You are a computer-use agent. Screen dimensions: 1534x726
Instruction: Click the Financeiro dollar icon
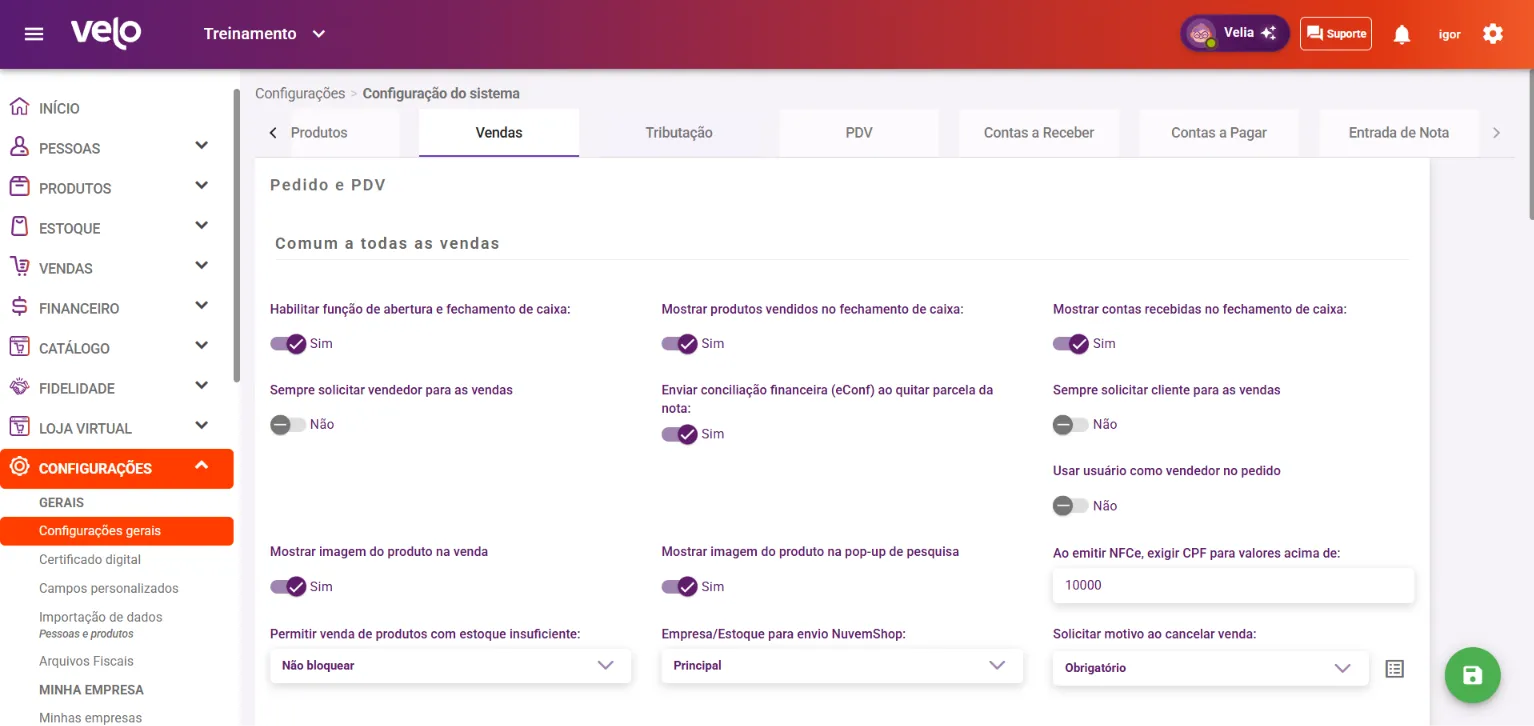coord(19,307)
